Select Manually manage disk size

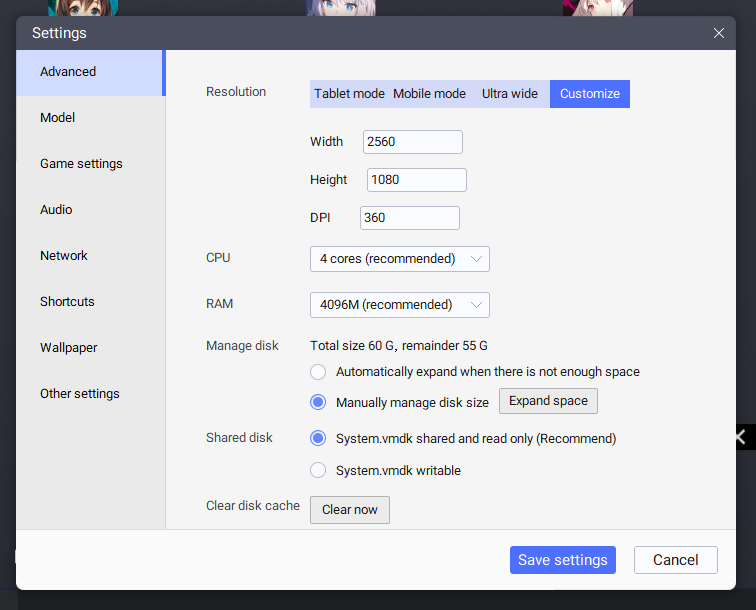coord(318,402)
